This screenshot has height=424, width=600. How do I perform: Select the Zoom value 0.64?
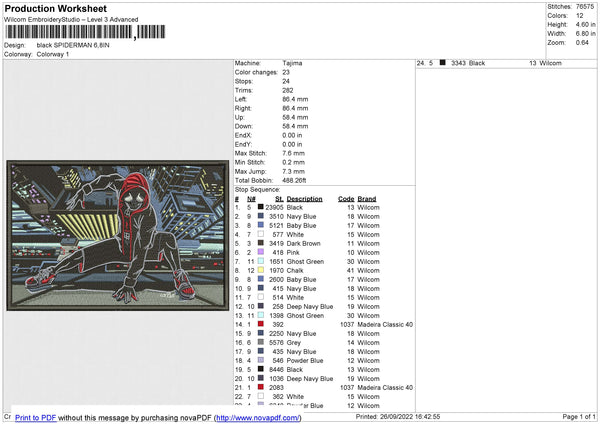(582, 42)
